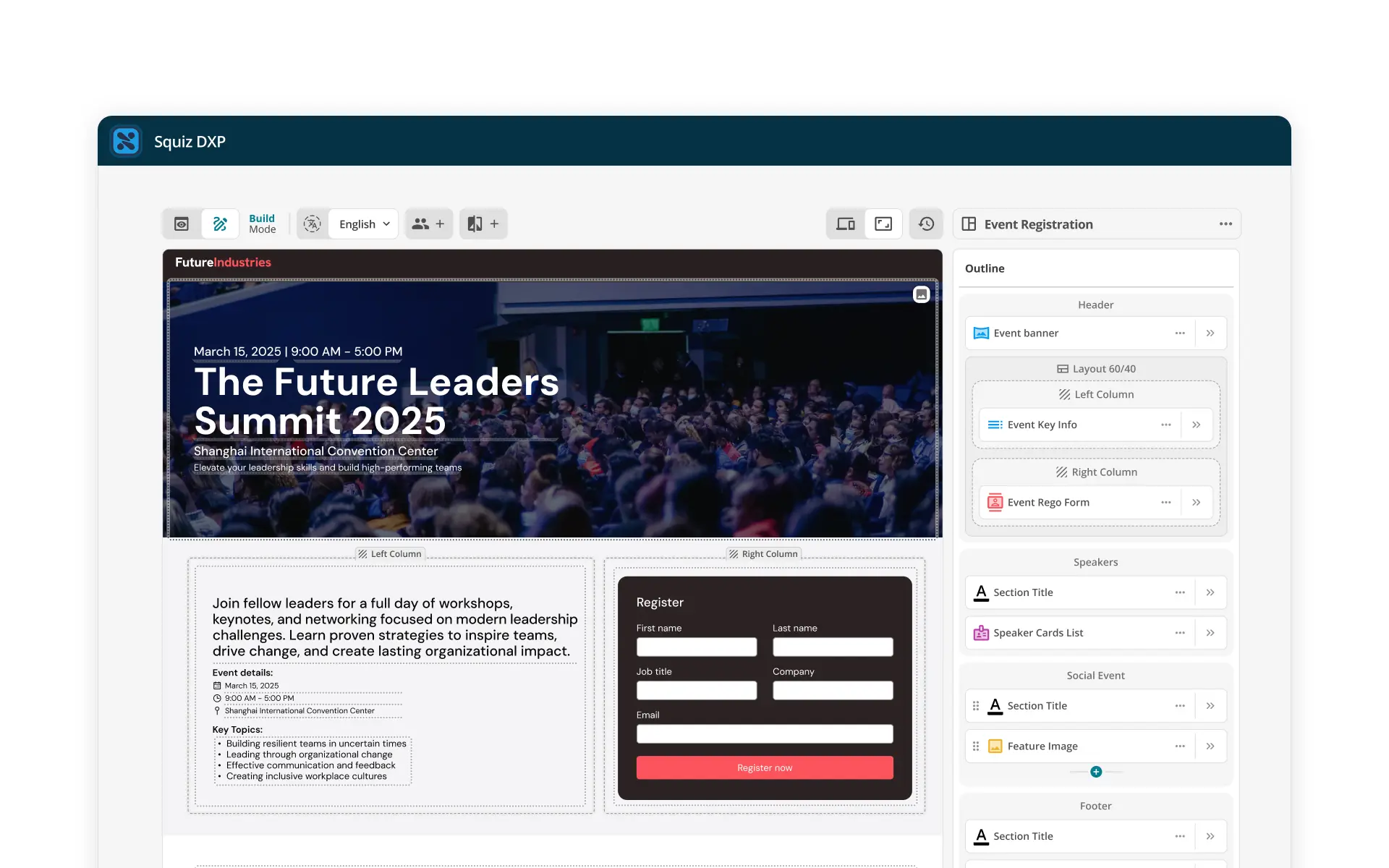Viewport: 1389px width, 868px height.
Task: Open the English language dropdown
Action: pos(364,224)
